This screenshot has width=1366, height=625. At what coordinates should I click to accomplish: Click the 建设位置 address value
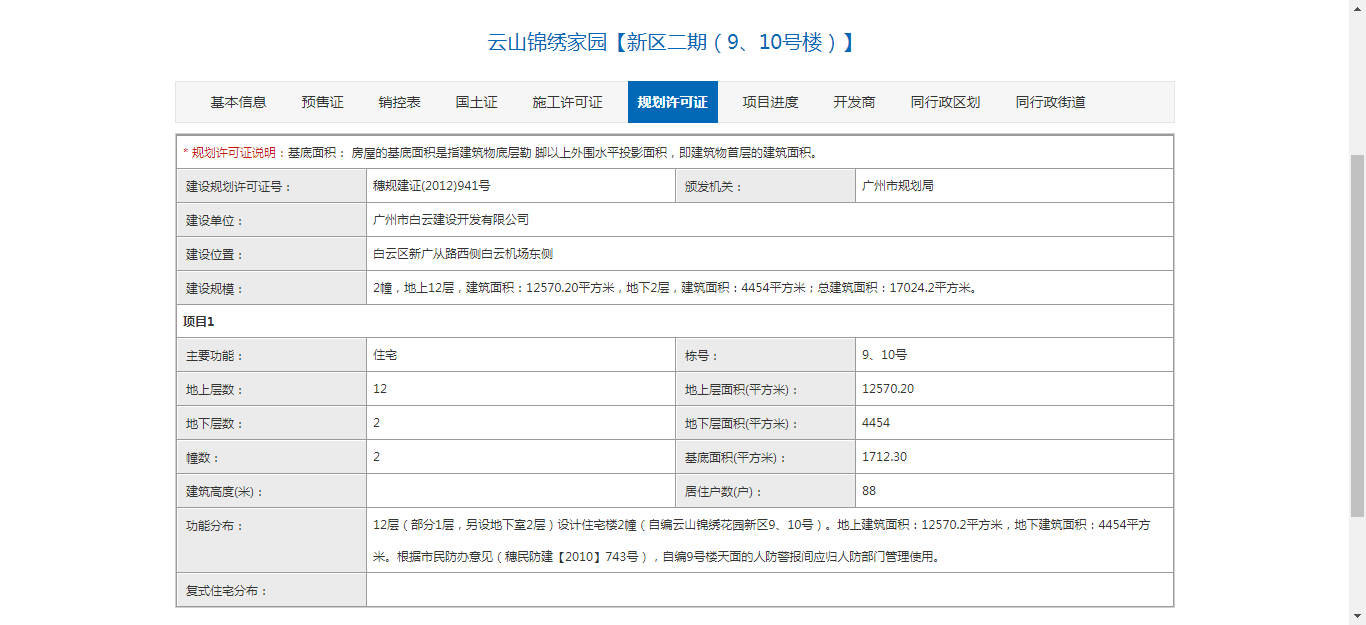pos(462,254)
